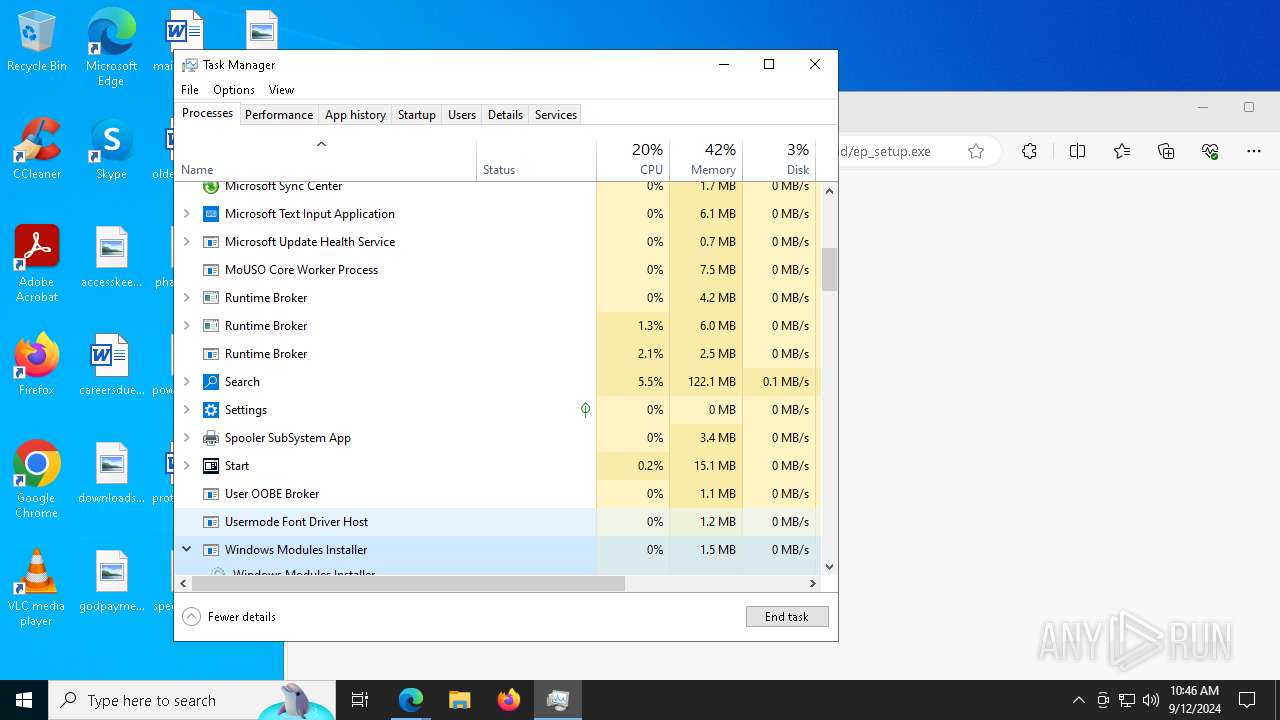Image resolution: width=1280 pixels, height=720 pixels.
Task: Click the Microsoft Sync Center process icon
Action: point(210,186)
